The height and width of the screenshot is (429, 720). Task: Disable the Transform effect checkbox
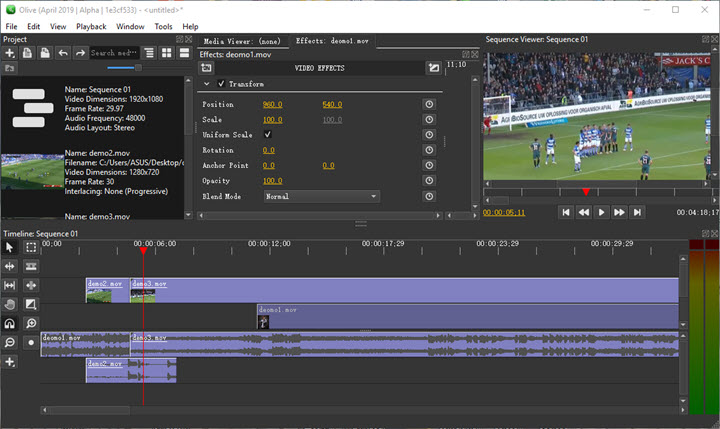pyautogui.click(x=221, y=85)
